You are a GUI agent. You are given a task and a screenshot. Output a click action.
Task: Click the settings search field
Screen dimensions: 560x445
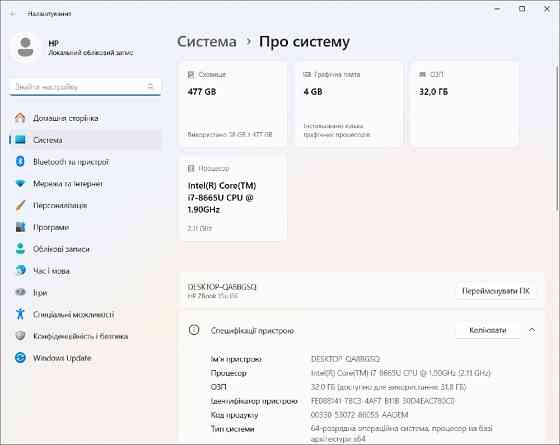tap(85, 86)
